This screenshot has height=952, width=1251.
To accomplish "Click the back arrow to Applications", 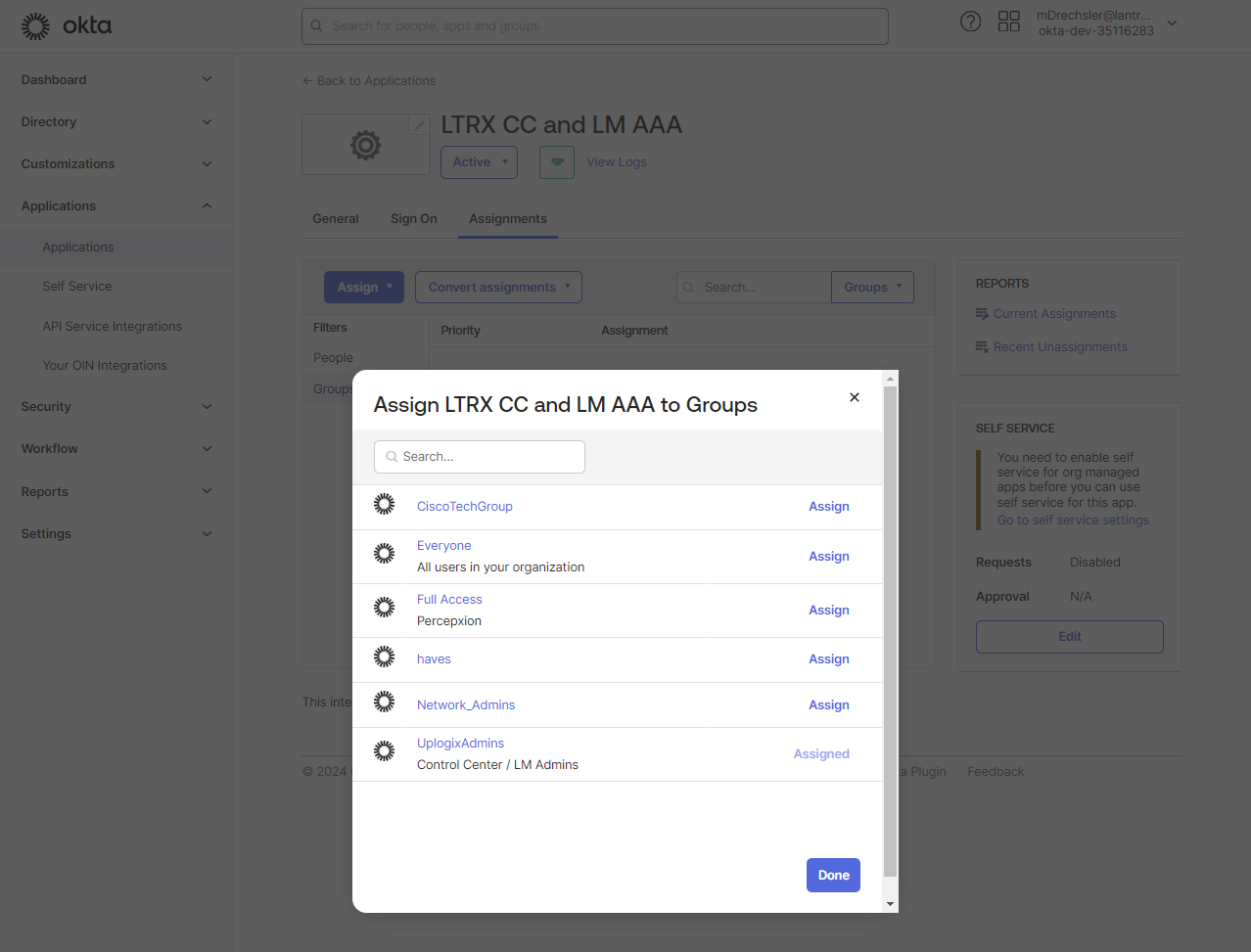I will pos(307,81).
